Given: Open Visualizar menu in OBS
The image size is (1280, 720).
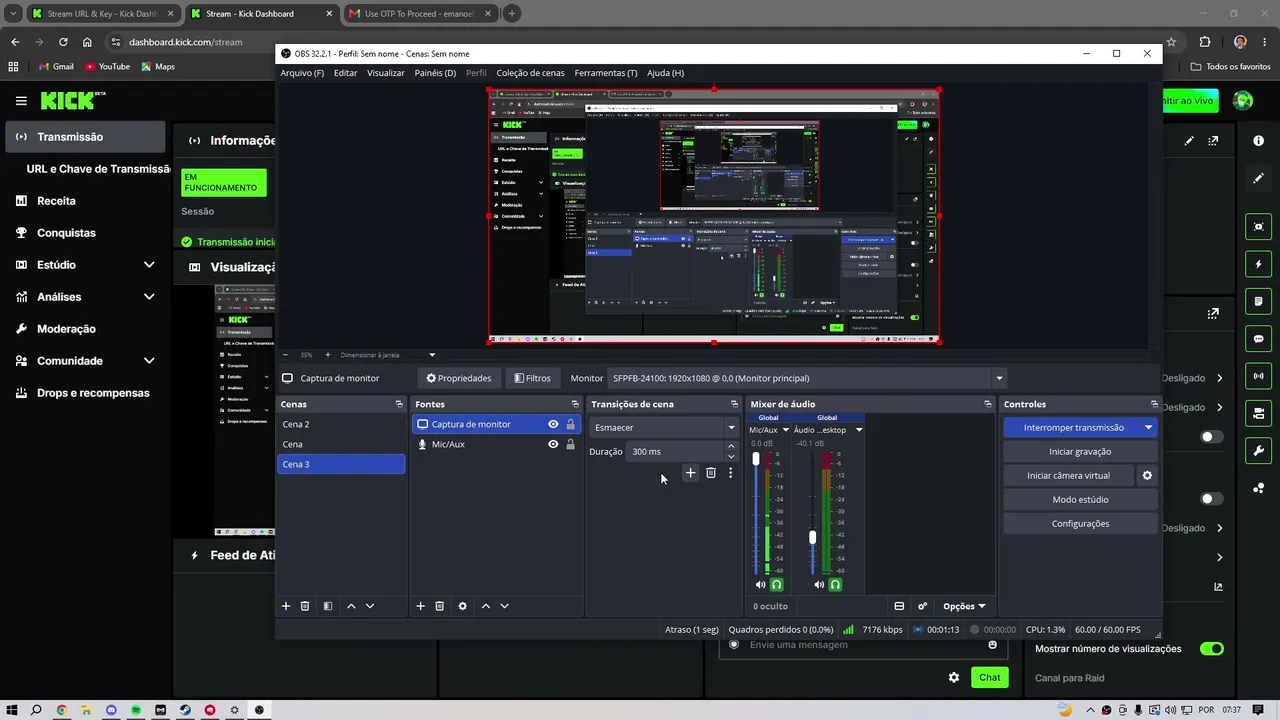Looking at the screenshot, I should pyautogui.click(x=386, y=73).
